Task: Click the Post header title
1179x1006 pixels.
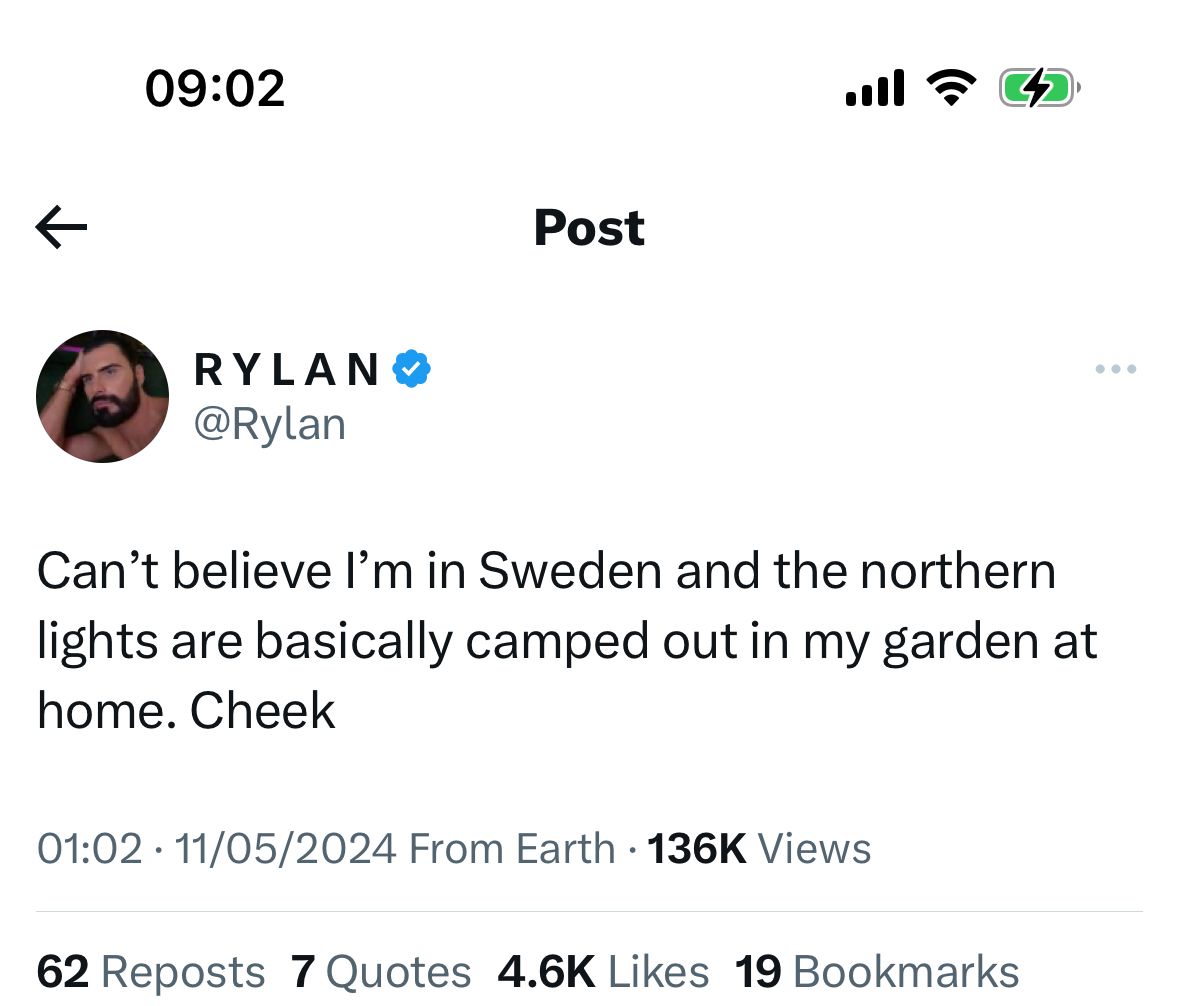Action: tap(590, 227)
